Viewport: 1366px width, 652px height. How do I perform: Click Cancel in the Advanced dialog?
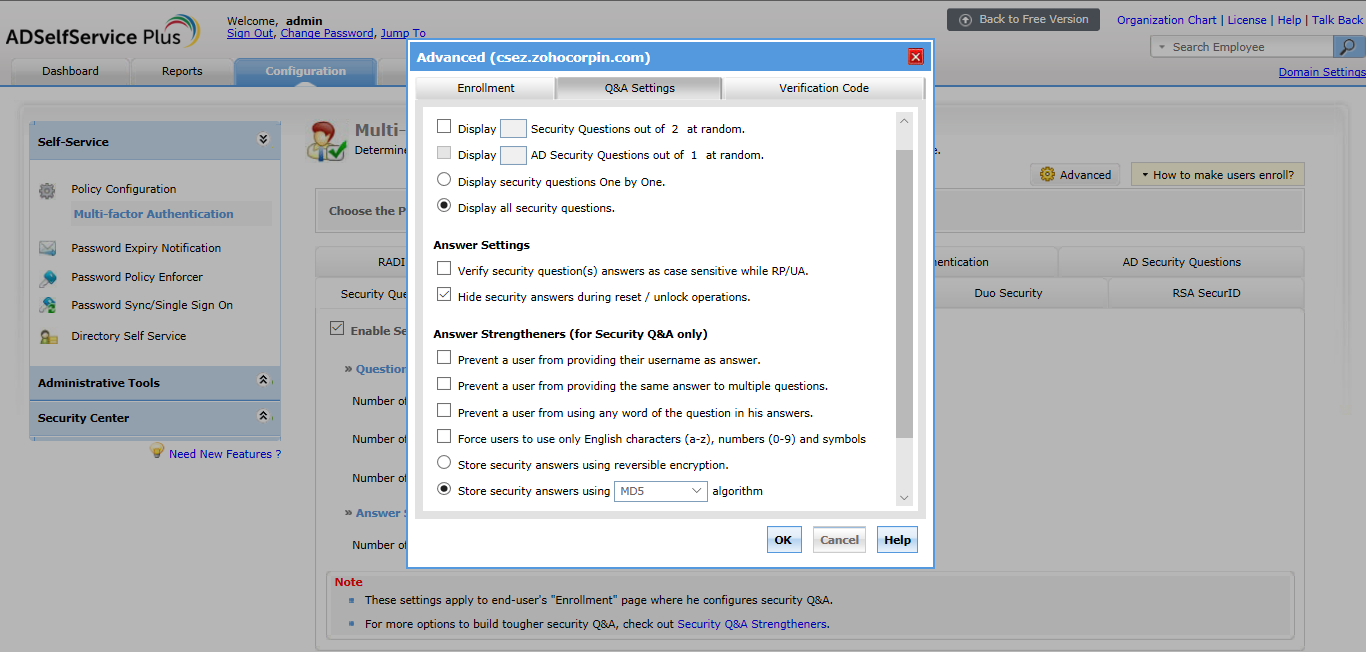click(839, 540)
